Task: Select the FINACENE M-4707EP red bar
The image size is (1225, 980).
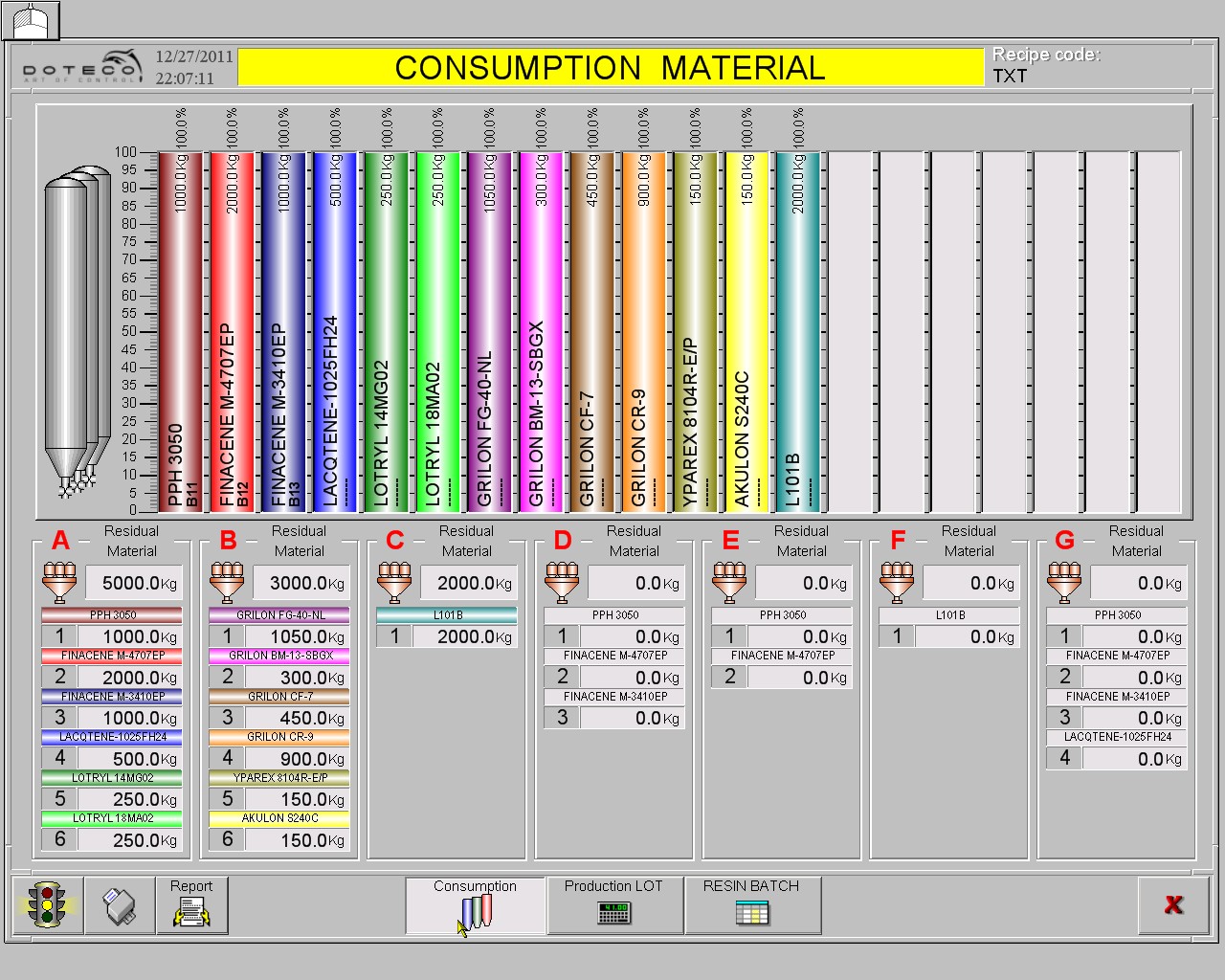Action: (x=233, y=331)
